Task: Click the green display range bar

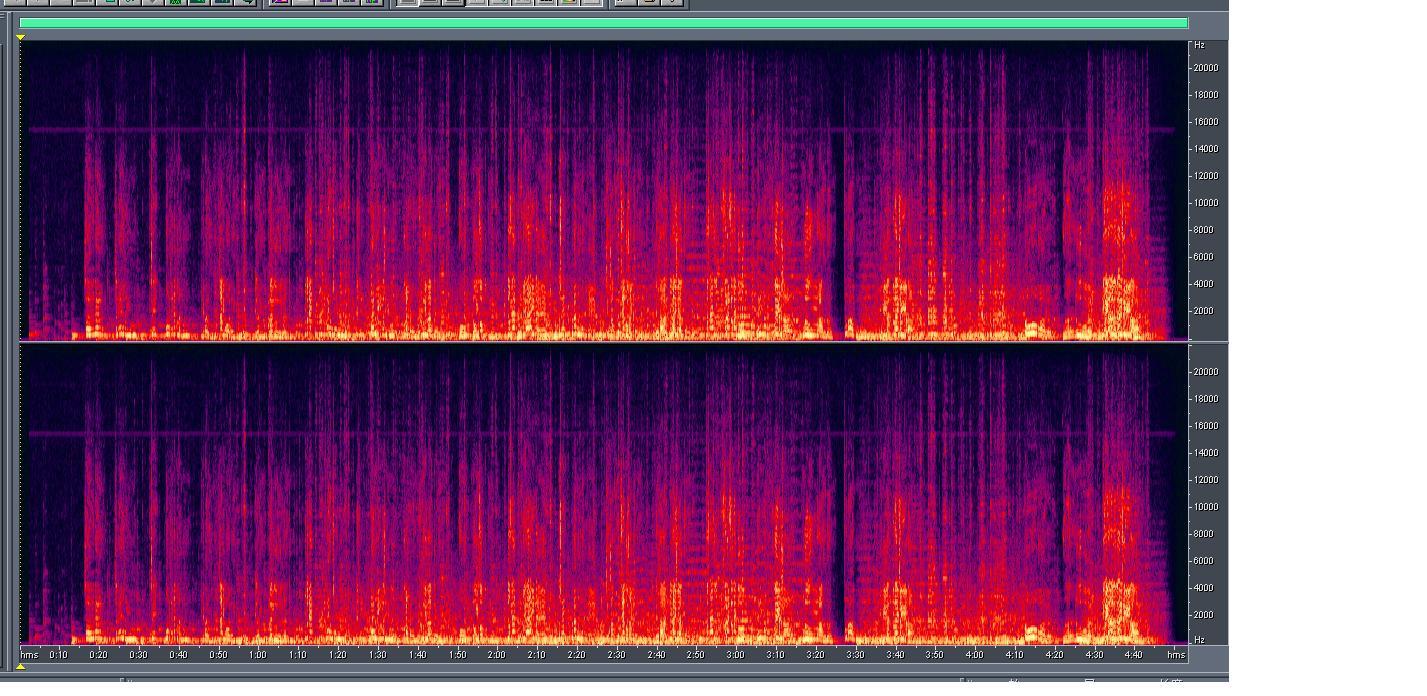Action: click(x=603, y=23)
